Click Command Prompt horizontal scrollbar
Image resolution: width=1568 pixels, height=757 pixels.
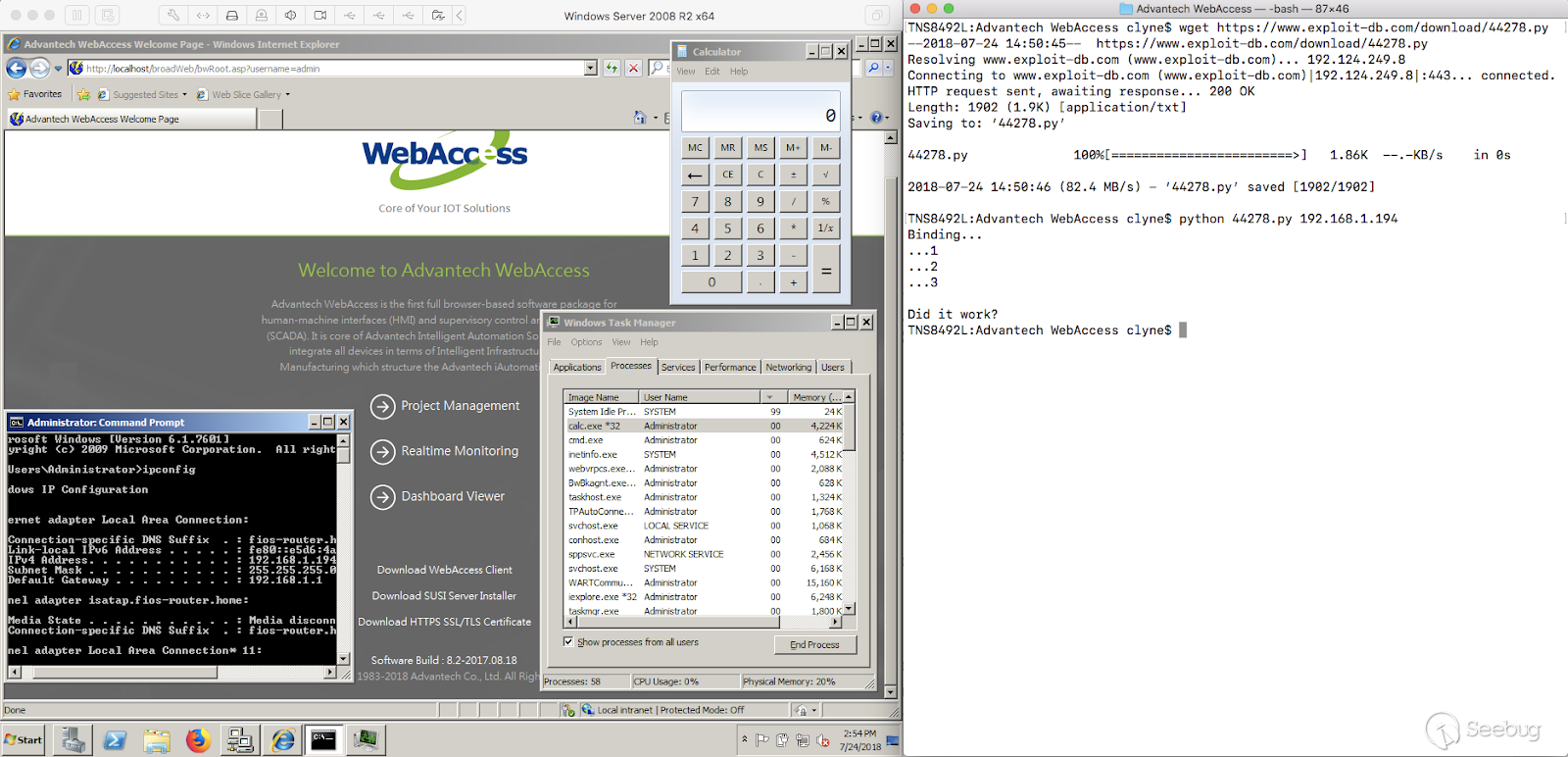point(171,674)
